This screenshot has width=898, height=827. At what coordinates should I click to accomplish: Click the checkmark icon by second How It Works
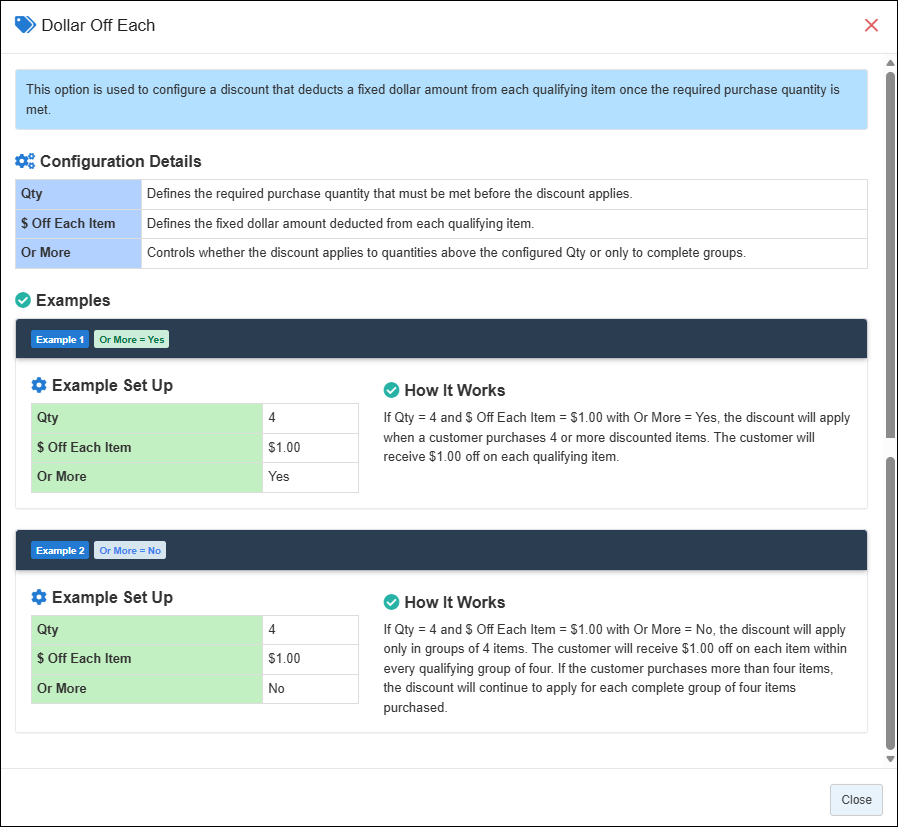coord(391,602)
